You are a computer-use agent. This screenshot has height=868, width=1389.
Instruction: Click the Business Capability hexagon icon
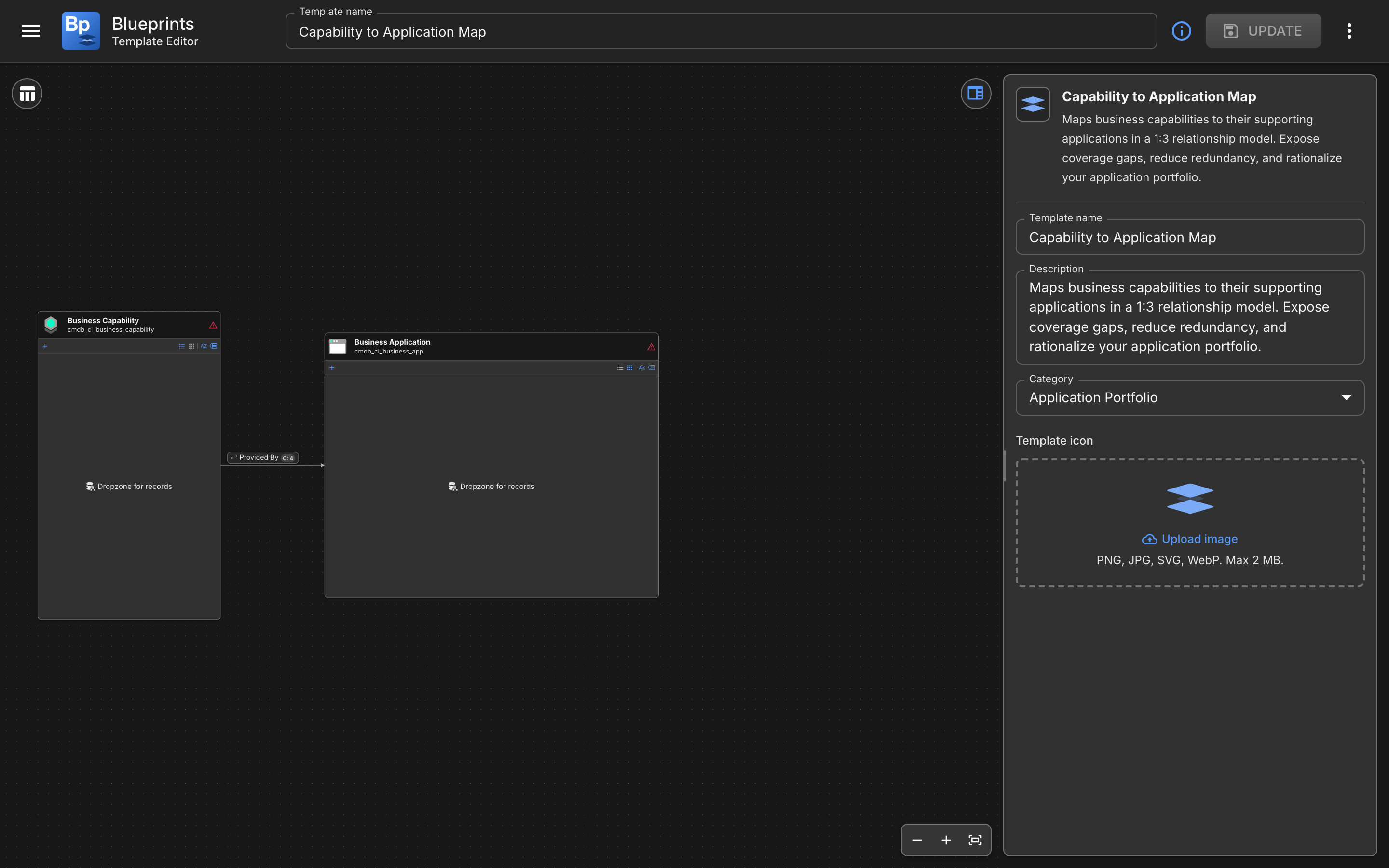coord(51,325)
